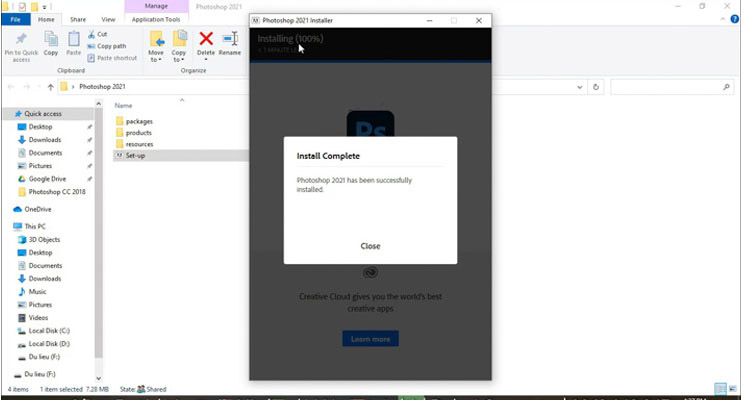Switch to details view layout
Image resolution: width=750 pixels, height=400 pixels.
click(719, 389)
